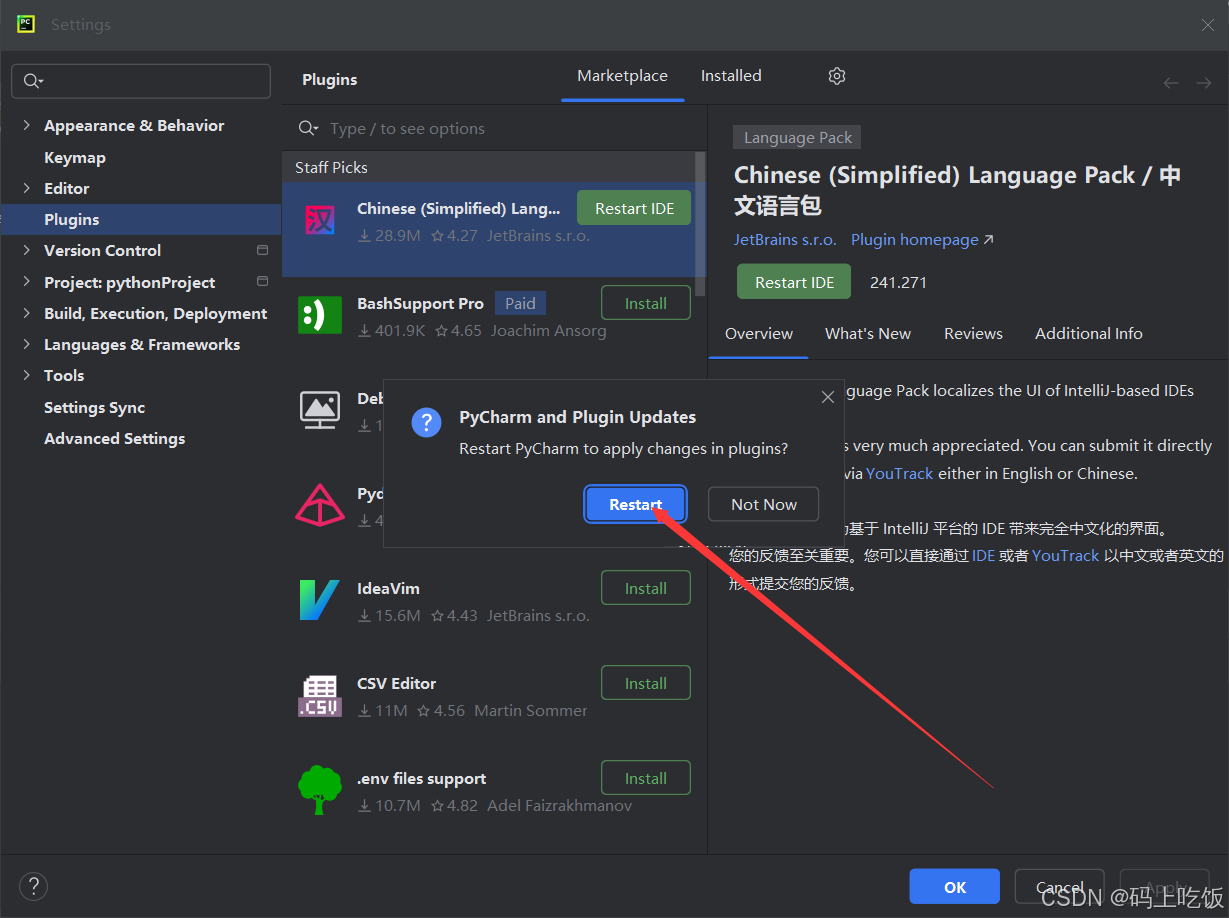
Task: Click the dialog question mark icon
Action: [x=427, y=422]
